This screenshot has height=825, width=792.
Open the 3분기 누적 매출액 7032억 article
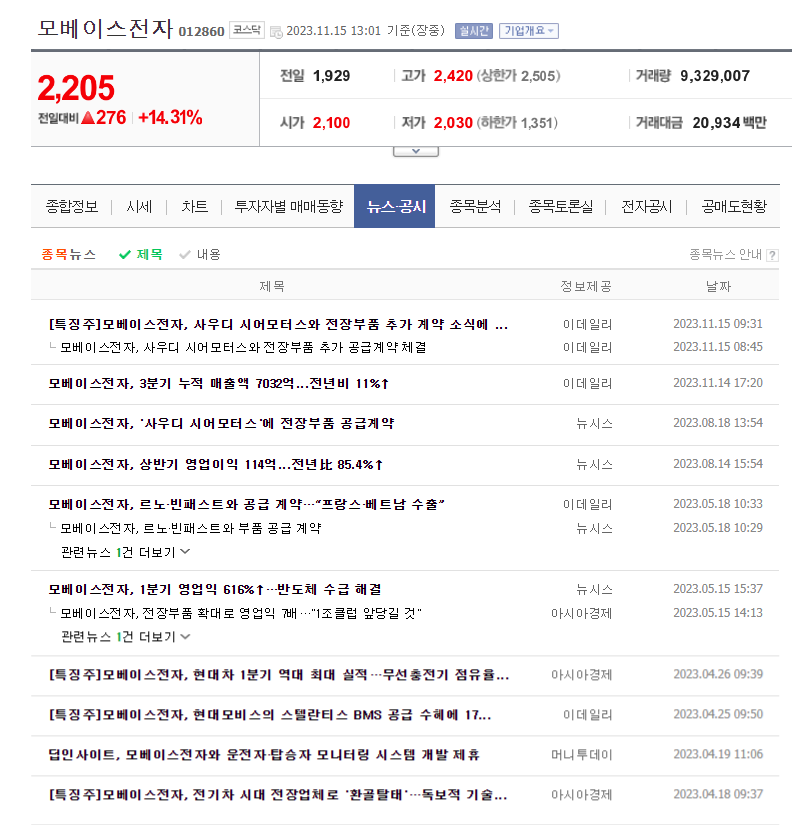[218, 384]
